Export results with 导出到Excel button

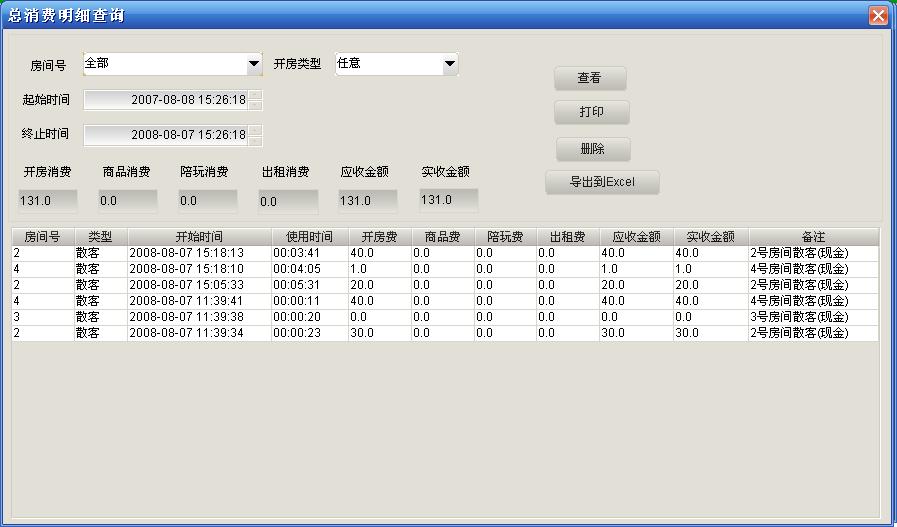click(602, 183)
